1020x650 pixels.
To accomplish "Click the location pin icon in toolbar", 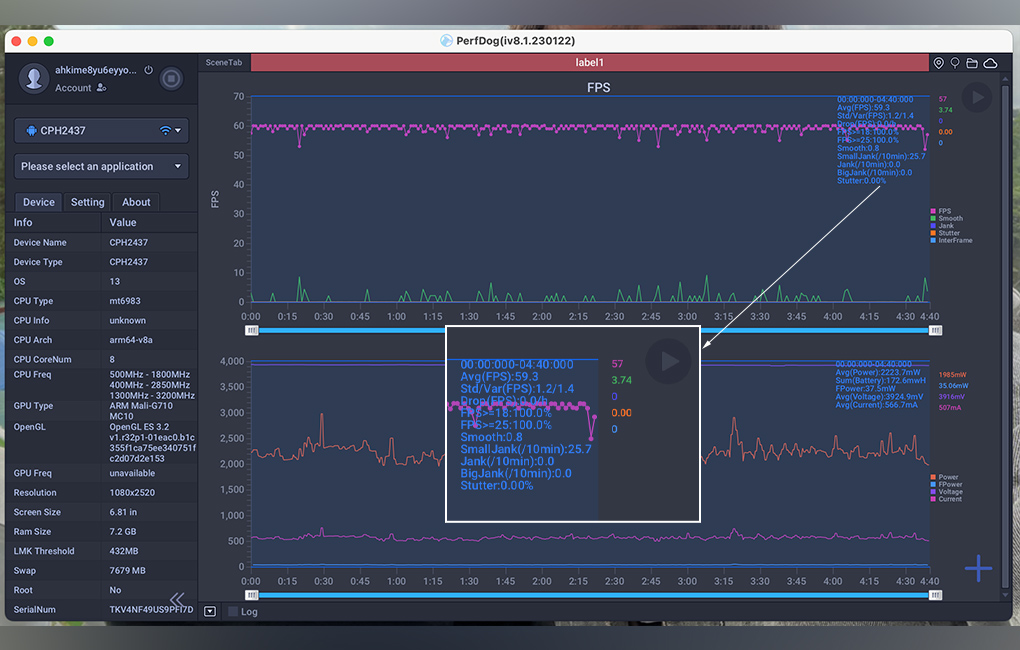I will click(939, 63).
